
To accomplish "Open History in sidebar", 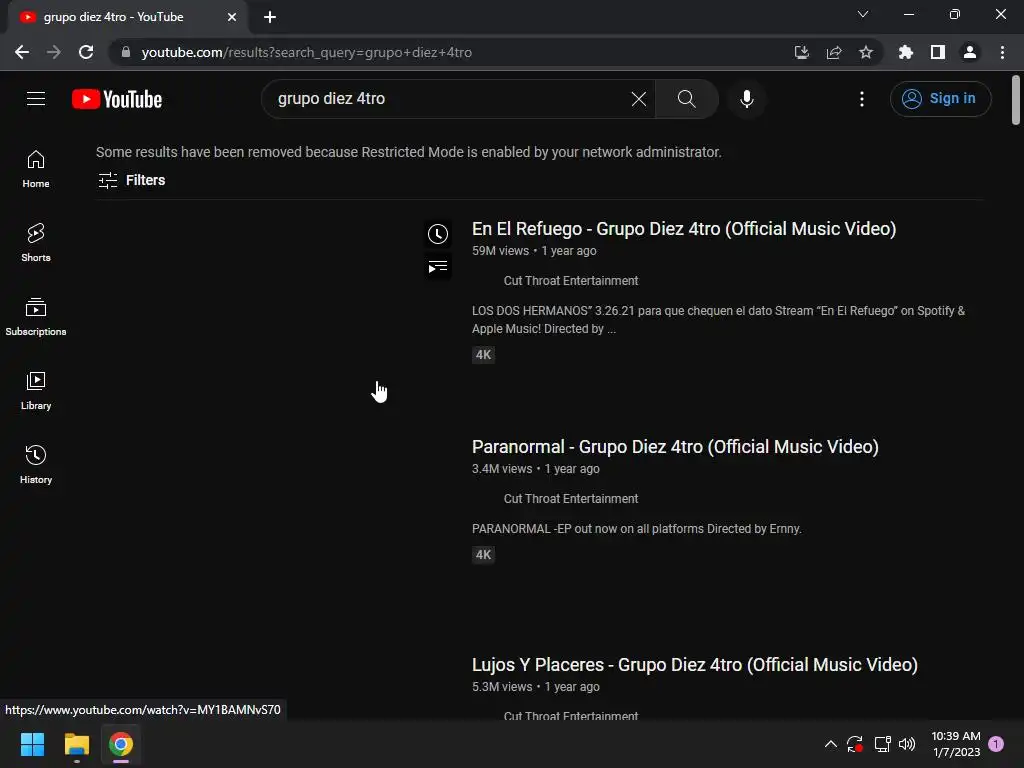I will click(x=36, y=464).
